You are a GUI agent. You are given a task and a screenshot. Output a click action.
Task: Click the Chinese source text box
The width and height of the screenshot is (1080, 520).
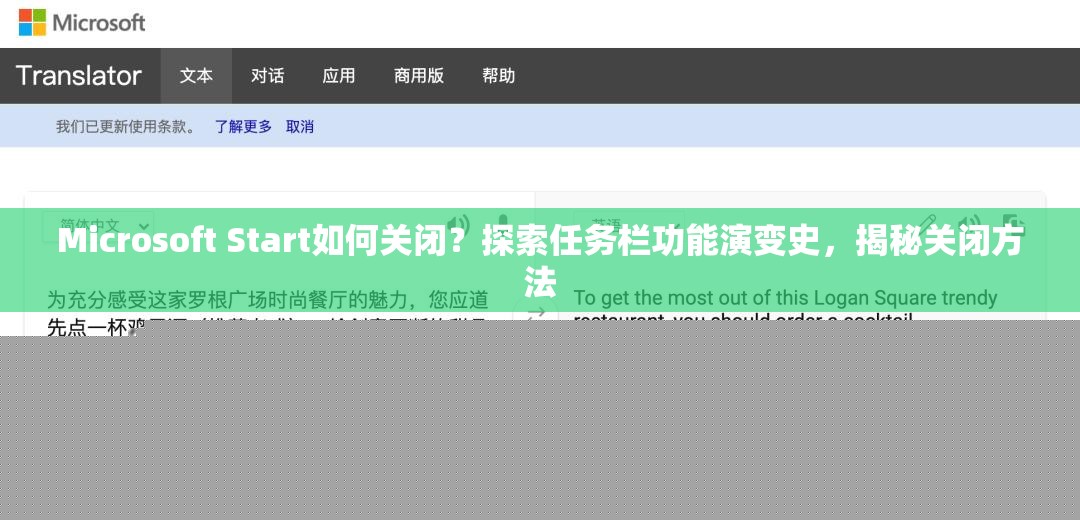(269, 313)
